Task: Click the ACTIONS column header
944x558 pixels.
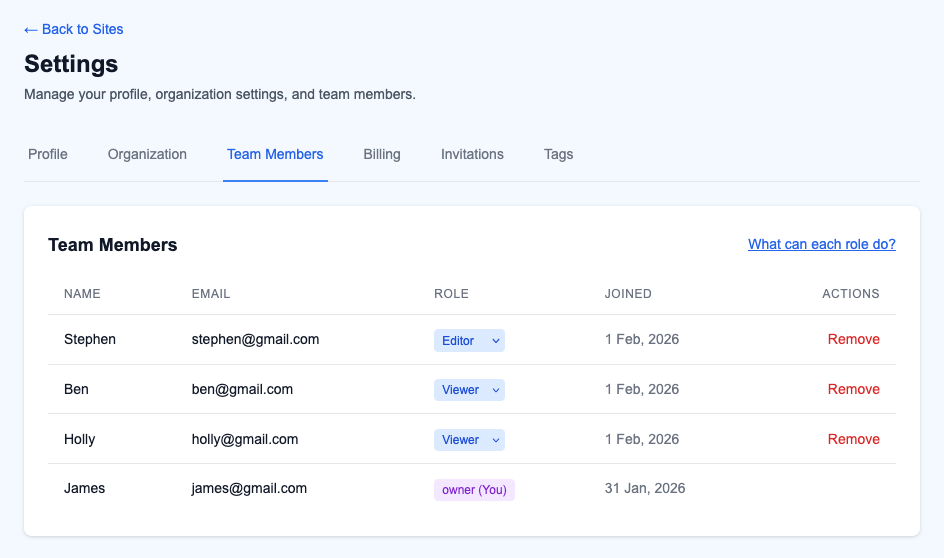Action: click(x=851, y=294)
